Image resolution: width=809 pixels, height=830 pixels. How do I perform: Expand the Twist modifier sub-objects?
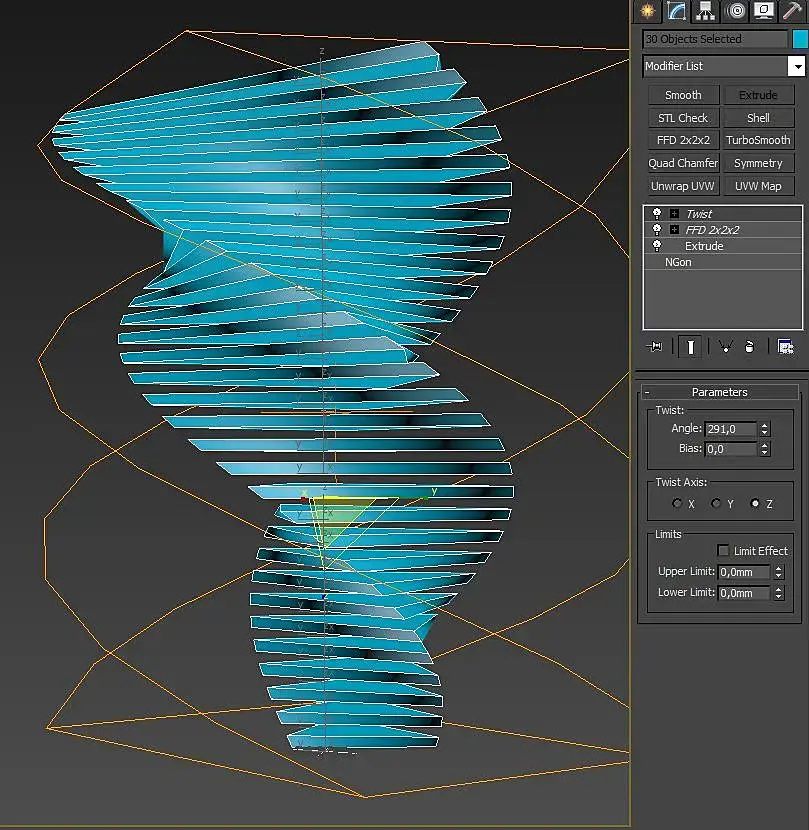point(674,214)
